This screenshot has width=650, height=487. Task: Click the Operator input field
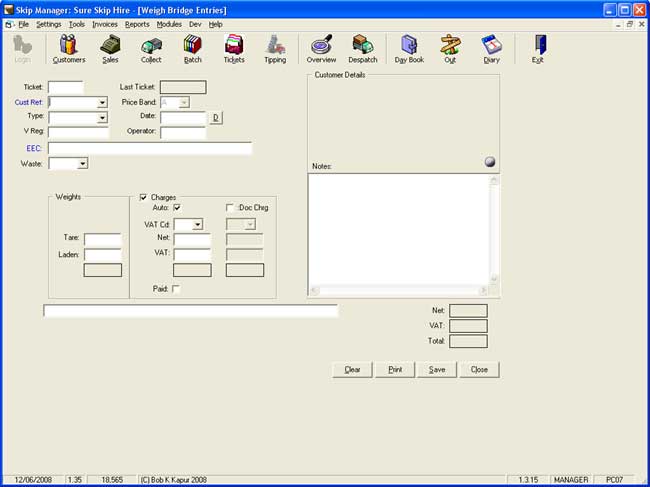point(183,133)
